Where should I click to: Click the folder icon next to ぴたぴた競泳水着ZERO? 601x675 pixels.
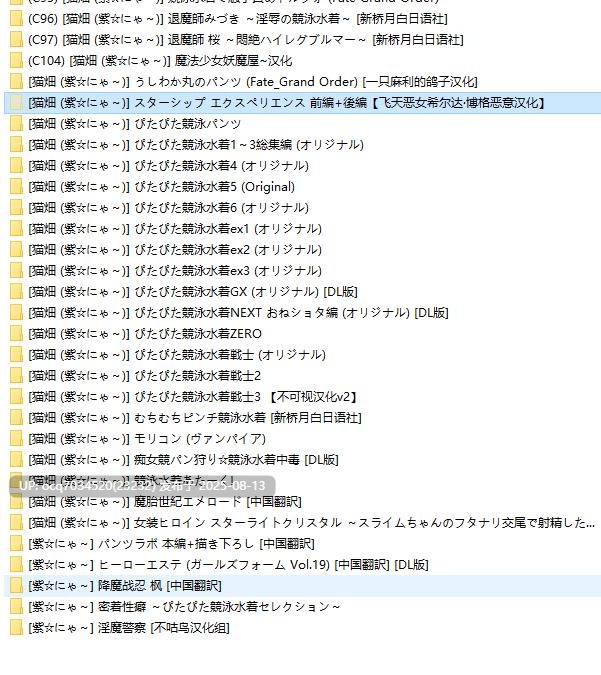(16, 334)
